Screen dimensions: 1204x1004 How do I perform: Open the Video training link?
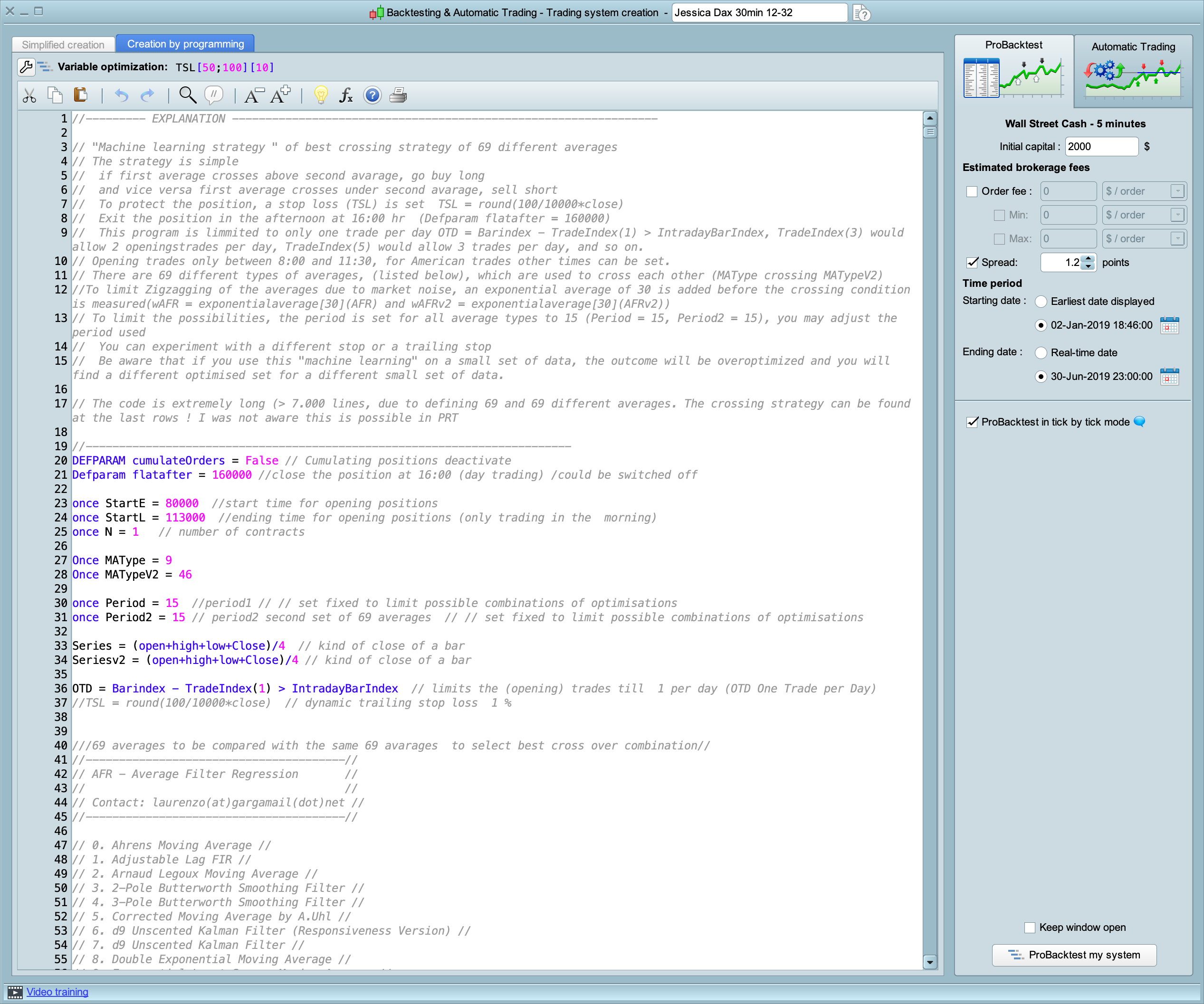tap(57, 992)
